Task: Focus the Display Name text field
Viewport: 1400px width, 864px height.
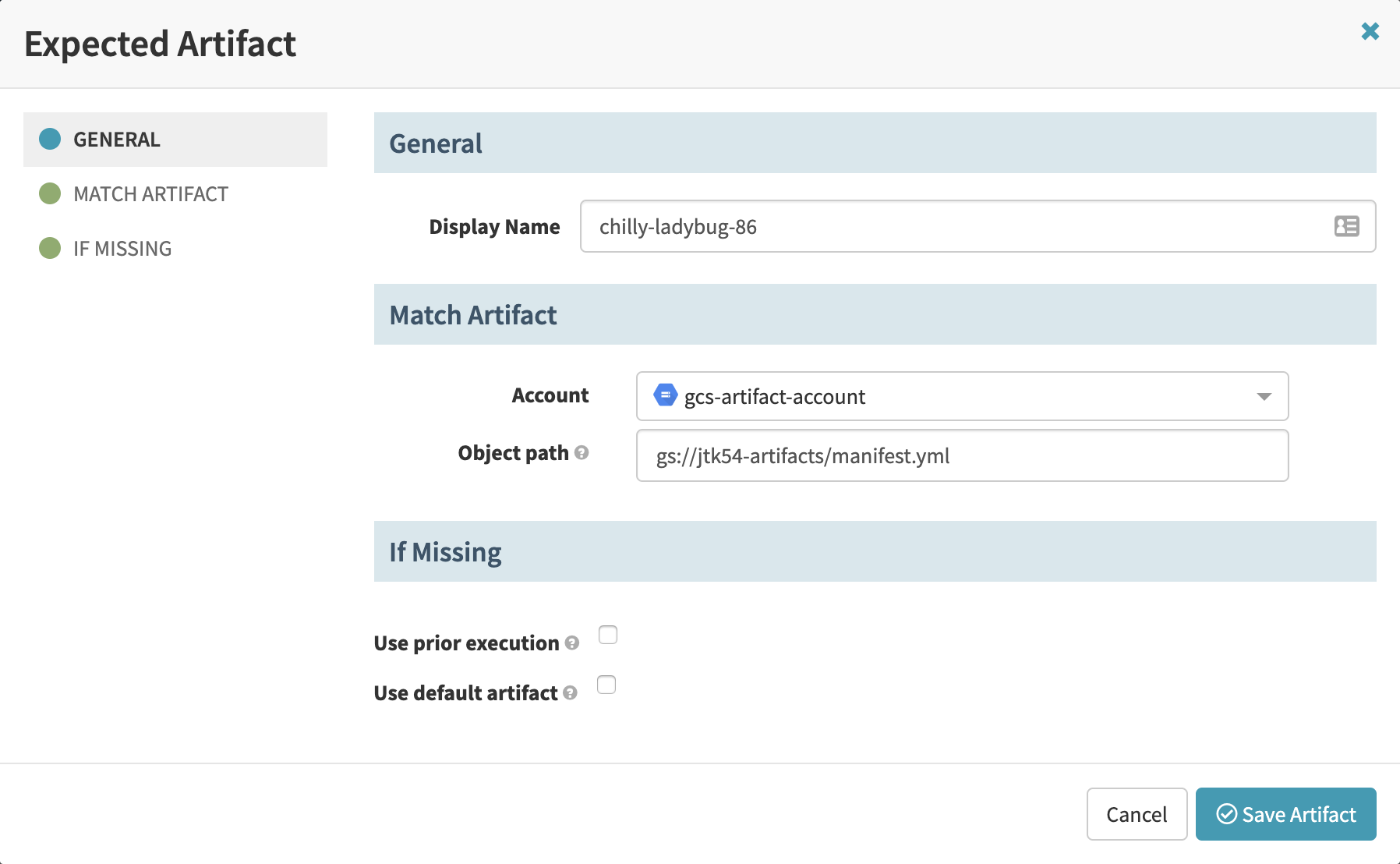Action: point(959,226)
